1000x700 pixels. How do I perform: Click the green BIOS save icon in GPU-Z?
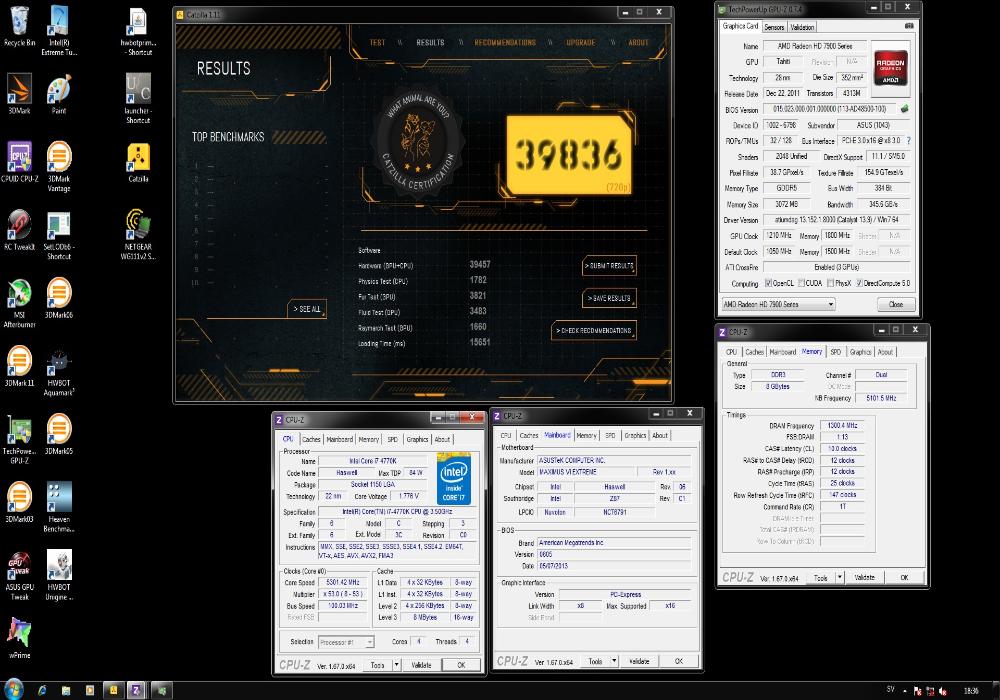(904, 109)
